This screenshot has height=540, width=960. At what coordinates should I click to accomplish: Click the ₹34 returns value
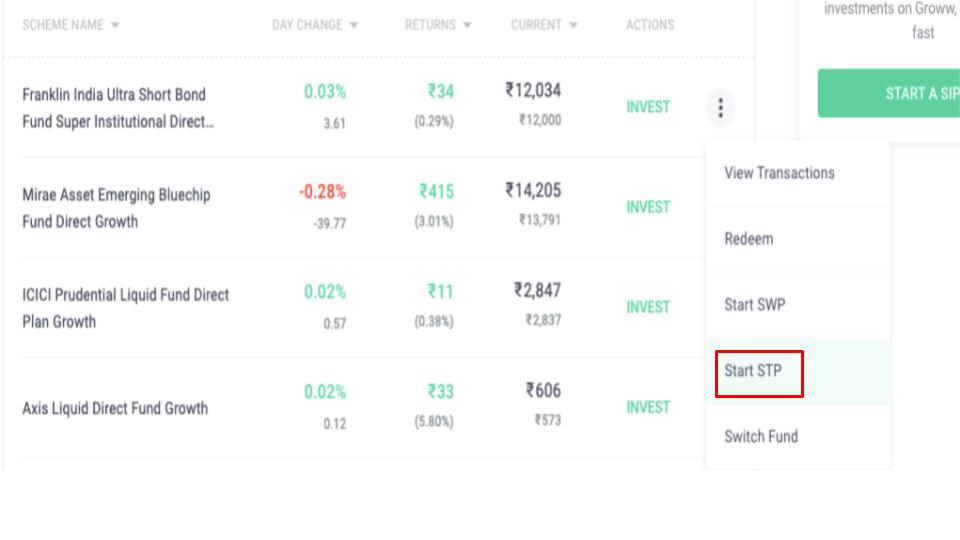[441, 92]
